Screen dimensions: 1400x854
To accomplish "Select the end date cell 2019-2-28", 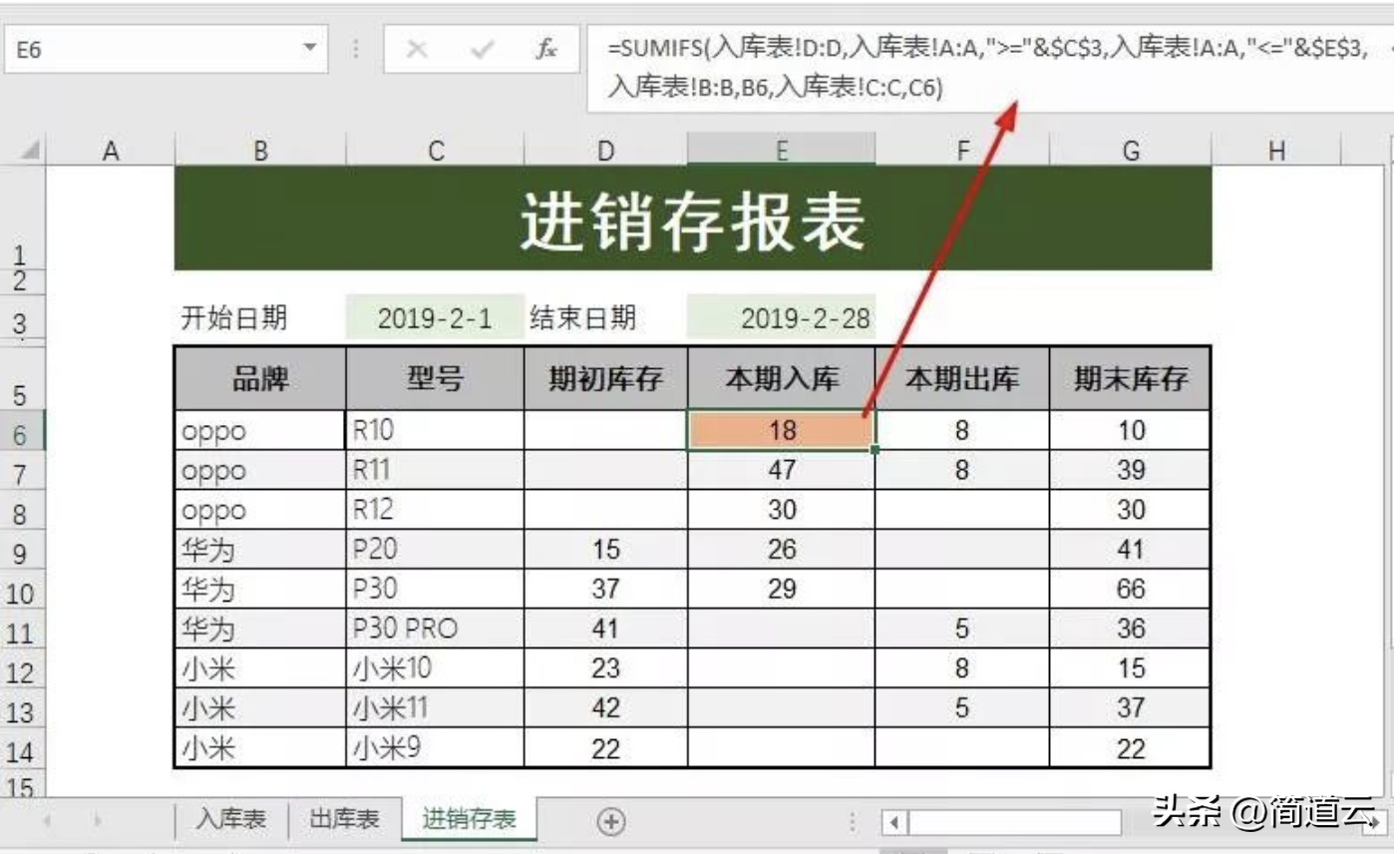I will pos(781,319).
